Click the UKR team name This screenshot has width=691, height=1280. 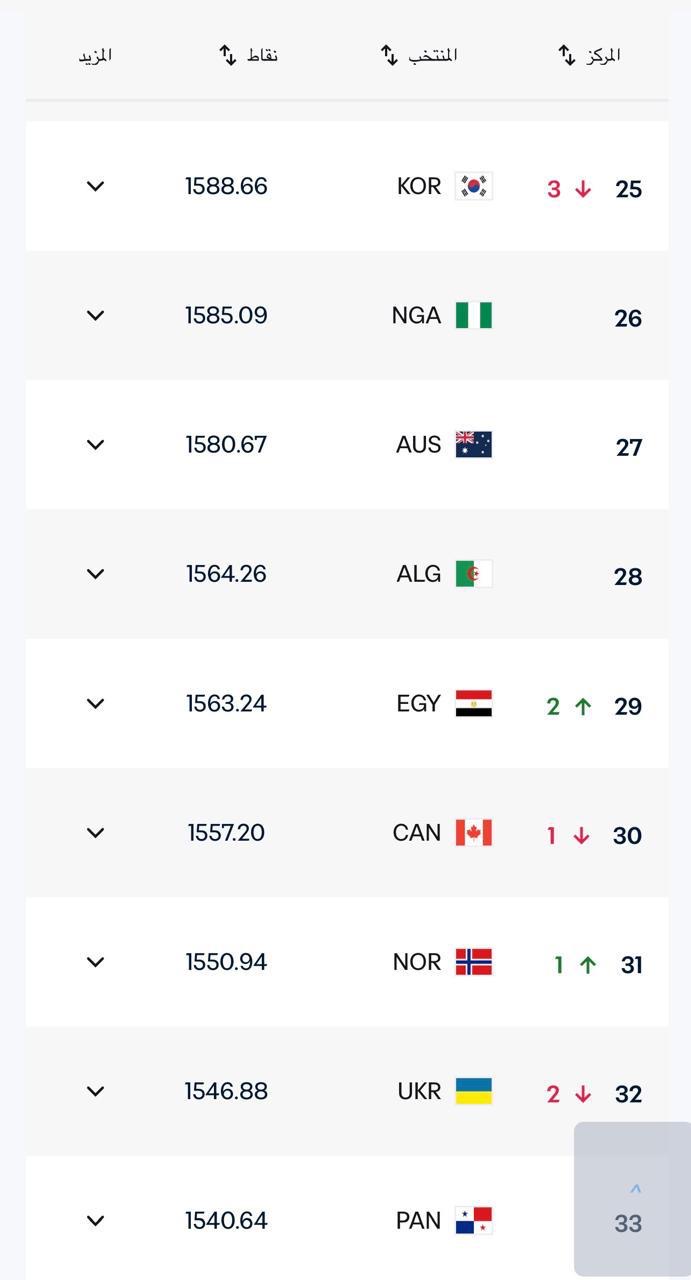(419, 1091)
